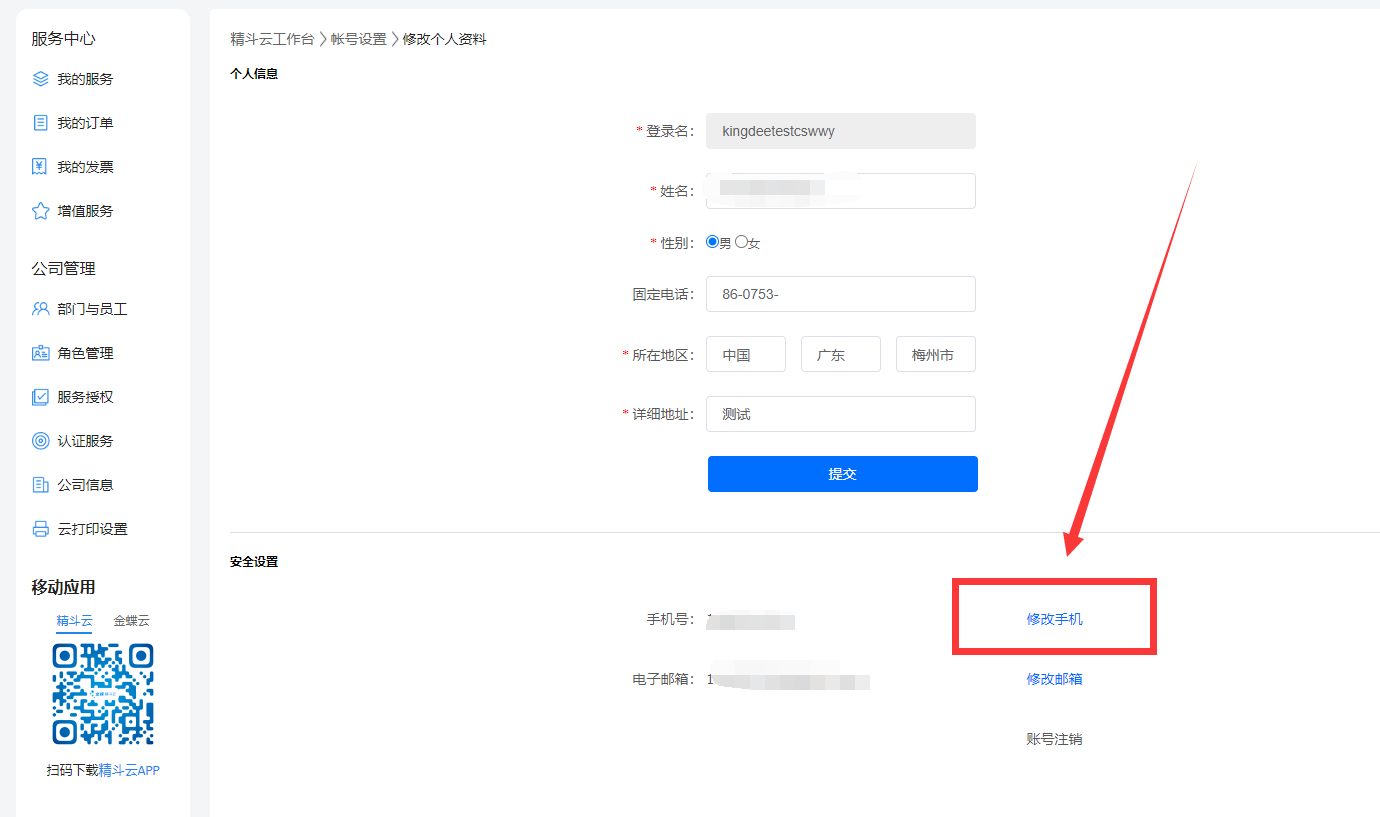The height and width of the screenshot is (817, 1380).
Task: Click the 服务授权 checkmark icon
Action: pyautogui.click(x=40, y=396)
